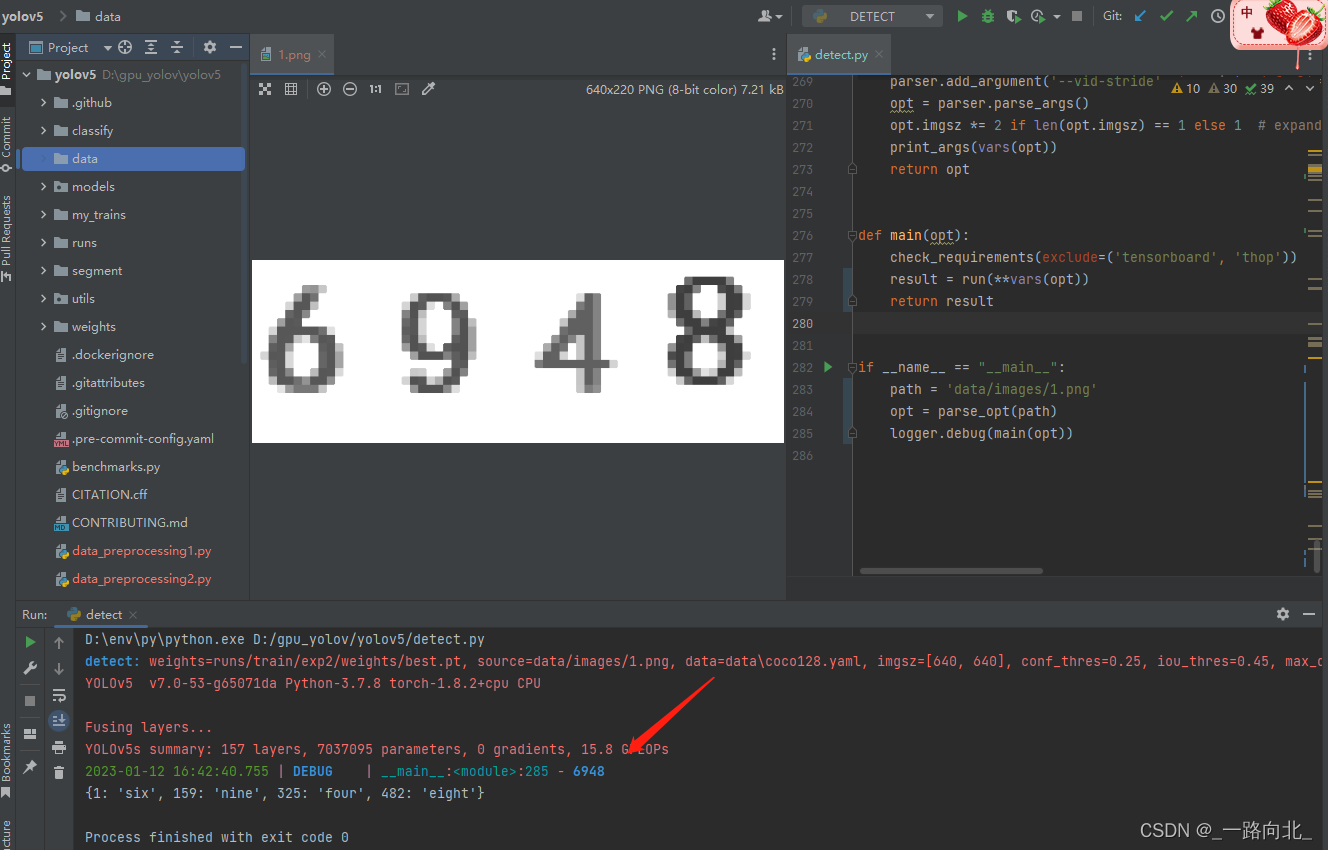Commit changes via Git checkmark icon
Screen dimensions: 1328x850
1166,16
